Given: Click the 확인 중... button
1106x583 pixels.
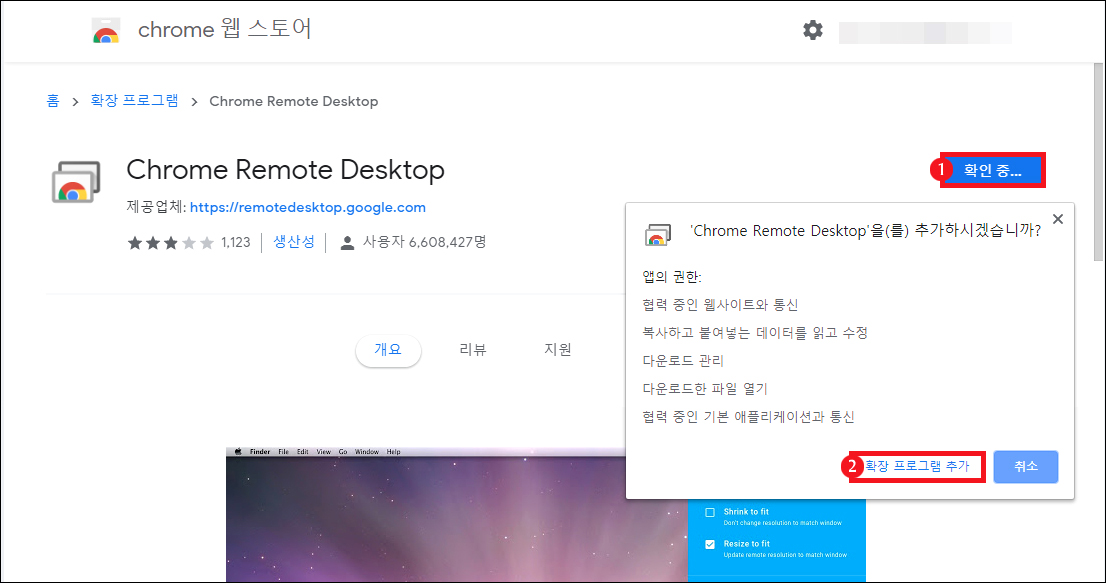Looking at the screenshot, I should pyautogui.click(x=993, y=171).
